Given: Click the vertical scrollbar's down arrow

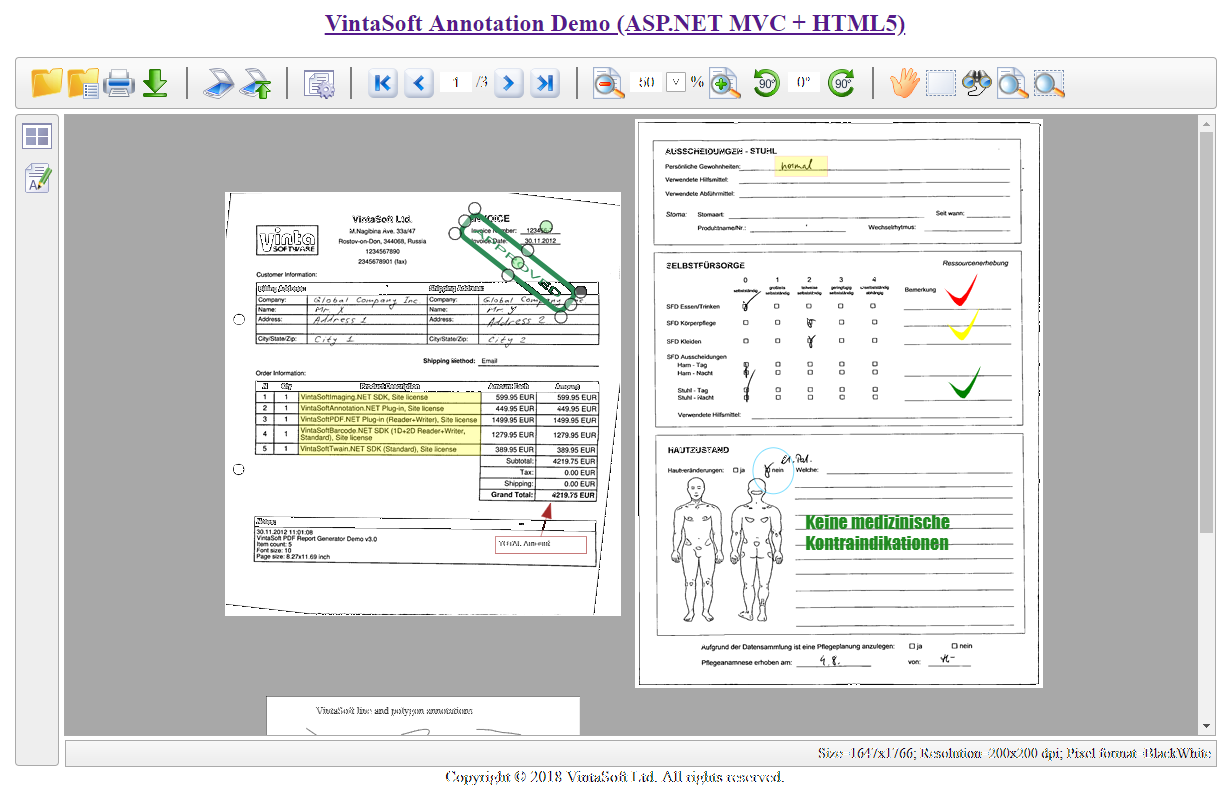Looking at the screenshot, I should [x=1207, y=727].
